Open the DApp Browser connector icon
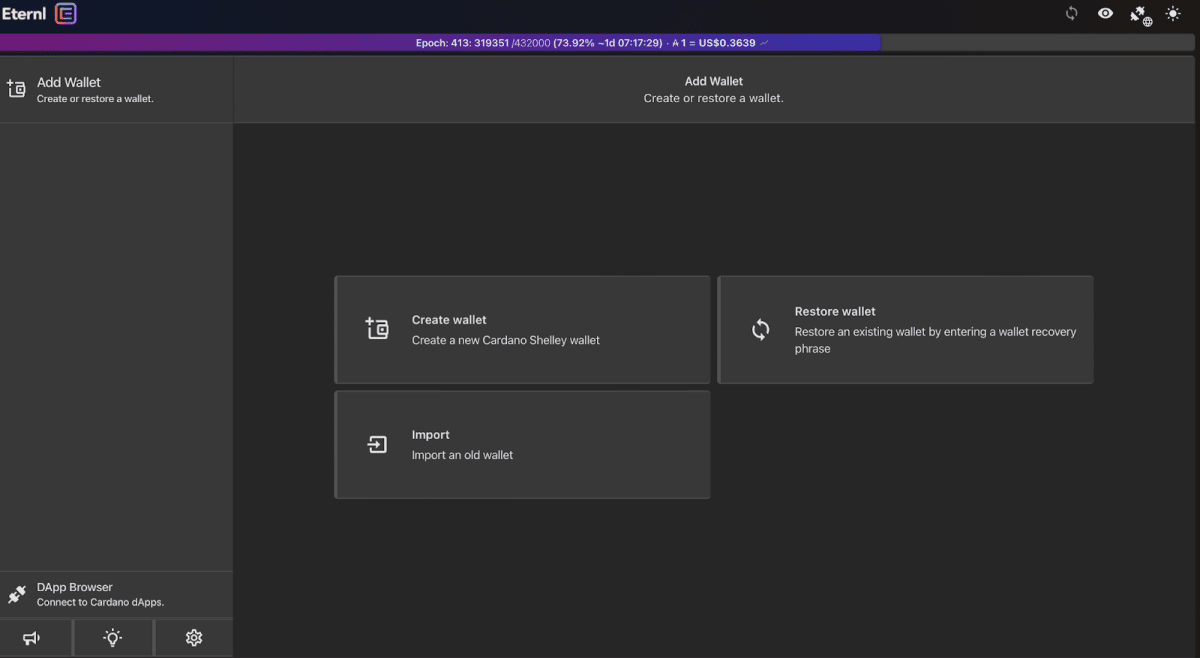 [16, 593]
